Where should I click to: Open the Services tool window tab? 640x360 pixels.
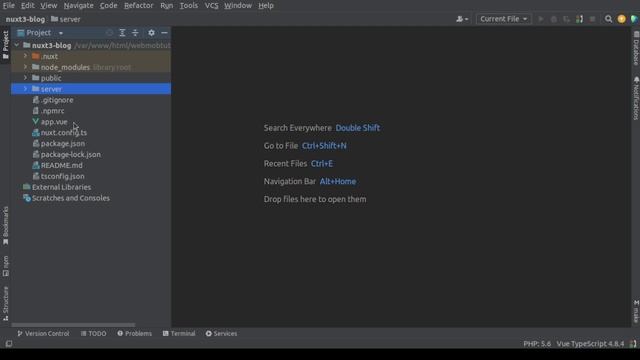click(x=221, y=333)
